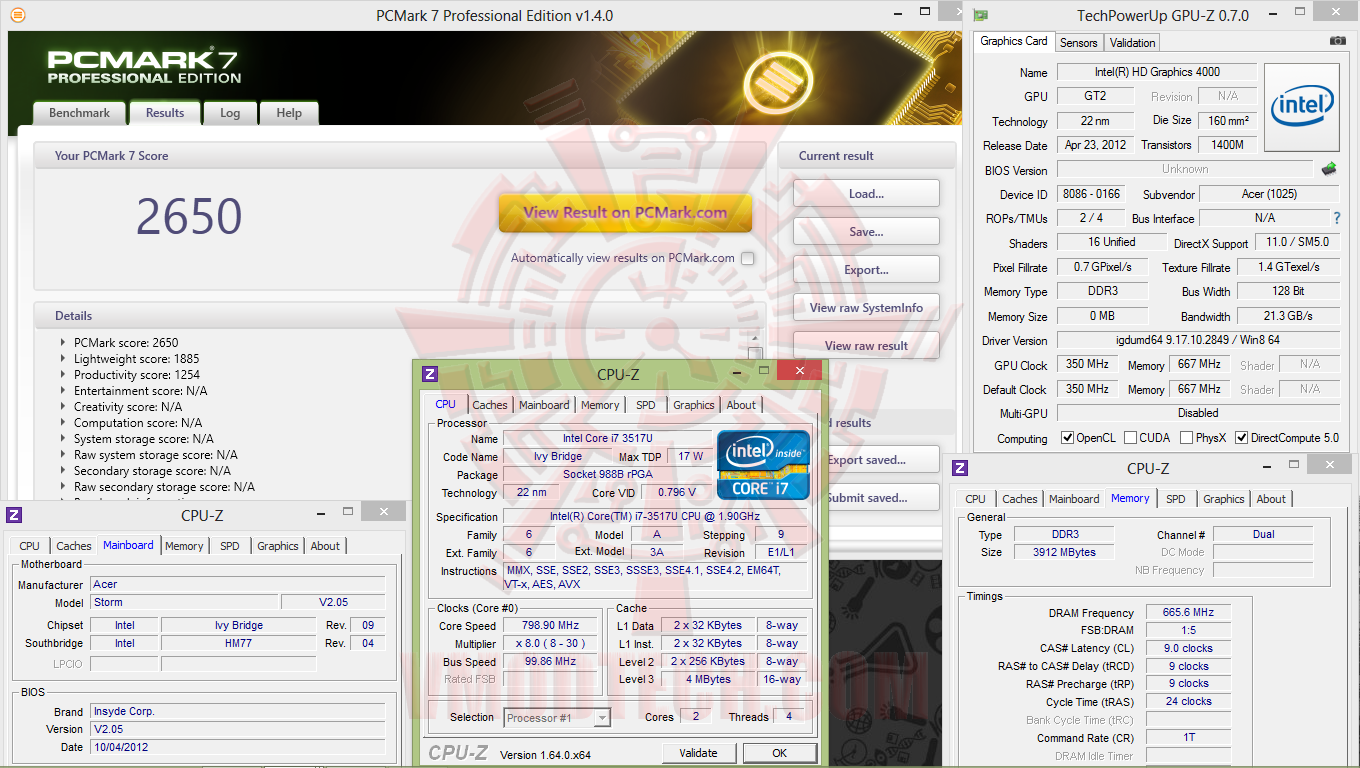Select the PCMark Results tab
The height and width of the screenshot is (768, 1360).
click(x=165, y=113)
